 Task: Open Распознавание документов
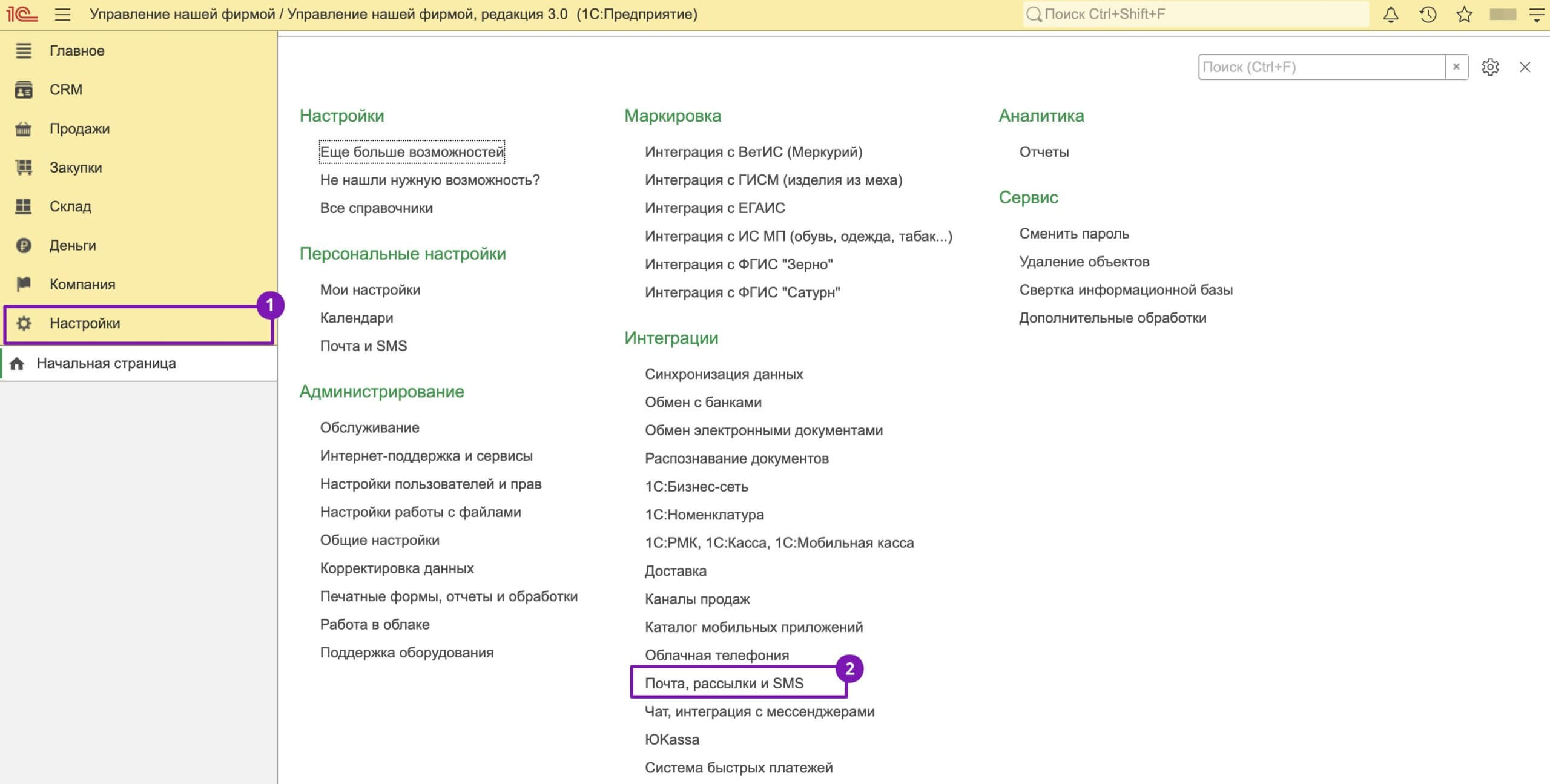click(736, 459)
